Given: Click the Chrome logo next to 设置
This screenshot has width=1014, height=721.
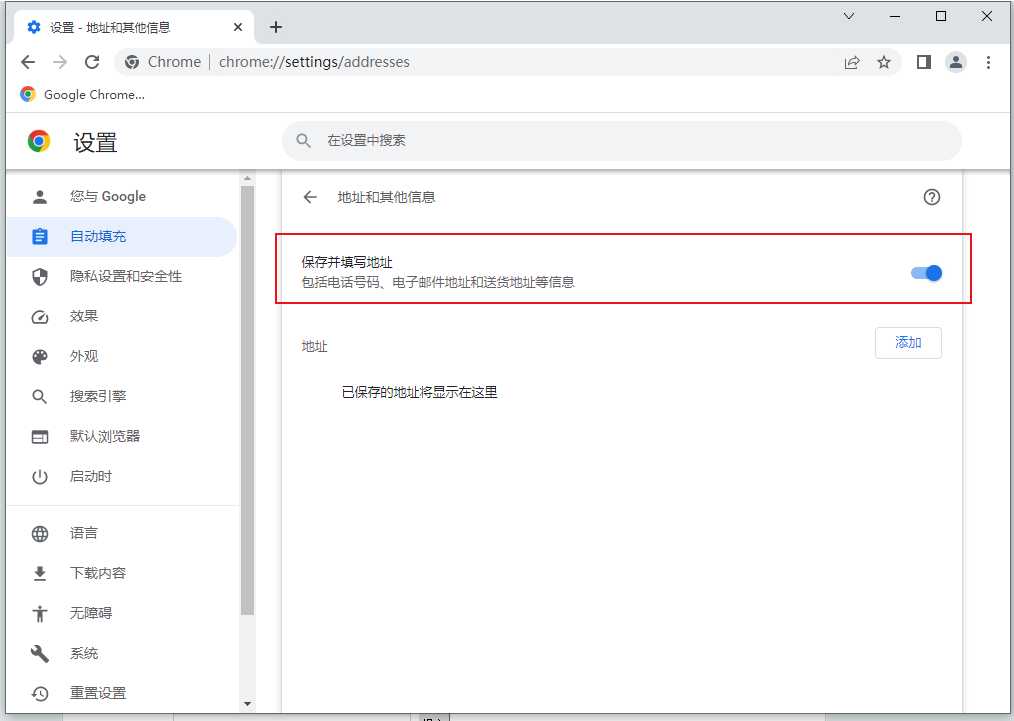Looking at the screenshot, I should (39, 141).
